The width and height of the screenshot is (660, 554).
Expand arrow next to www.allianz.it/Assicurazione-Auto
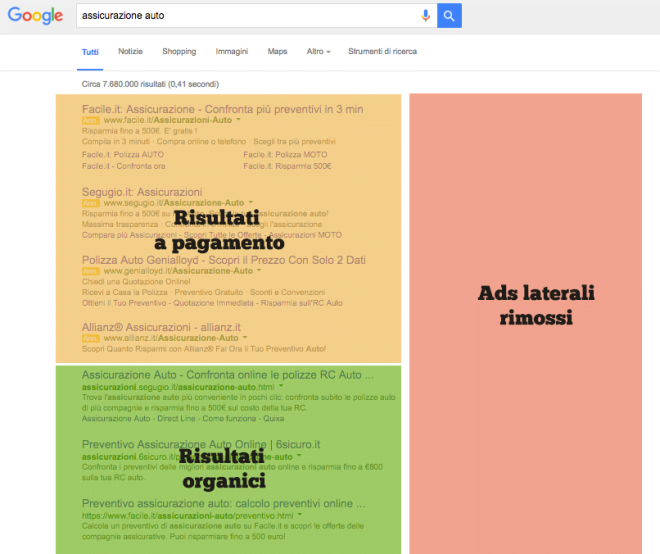tap(245, 338)
